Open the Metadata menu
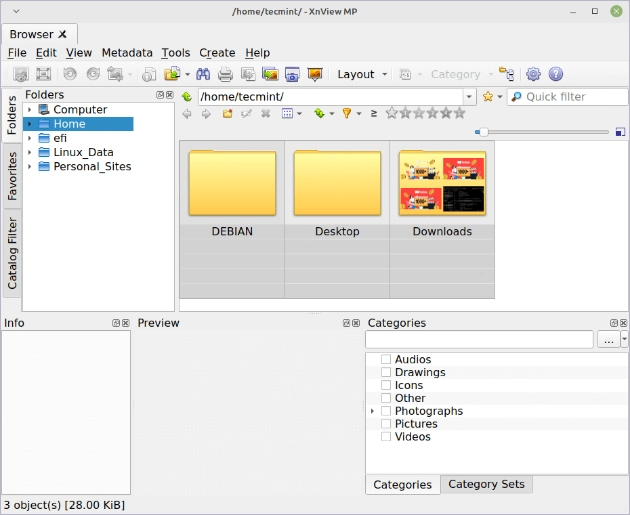Image resolution: width=630 pixels, height=515 pixels. point(127,53)
